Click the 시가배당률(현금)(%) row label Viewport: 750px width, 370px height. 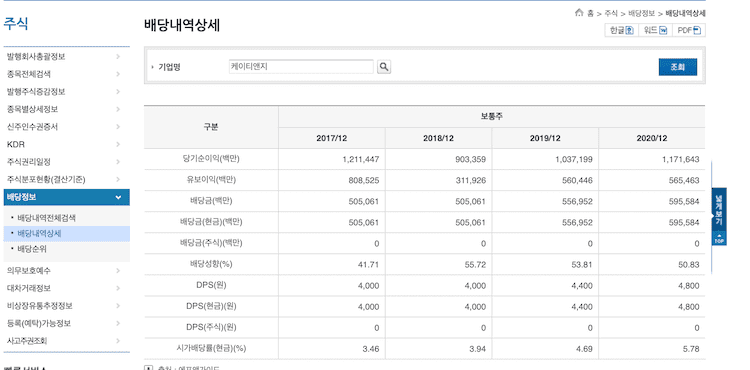[211, 348]
